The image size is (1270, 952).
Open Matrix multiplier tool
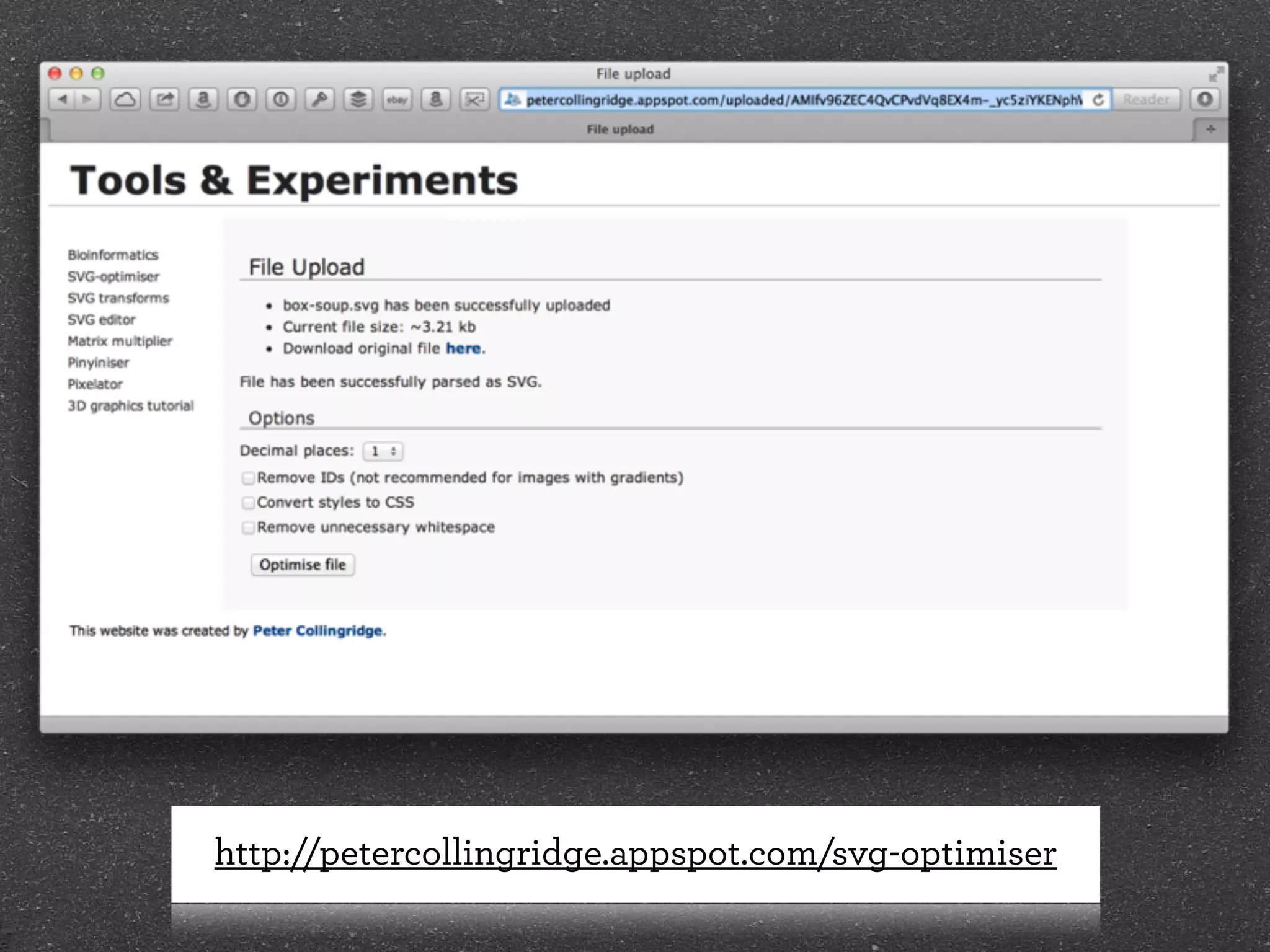click(x=120, y=341)
